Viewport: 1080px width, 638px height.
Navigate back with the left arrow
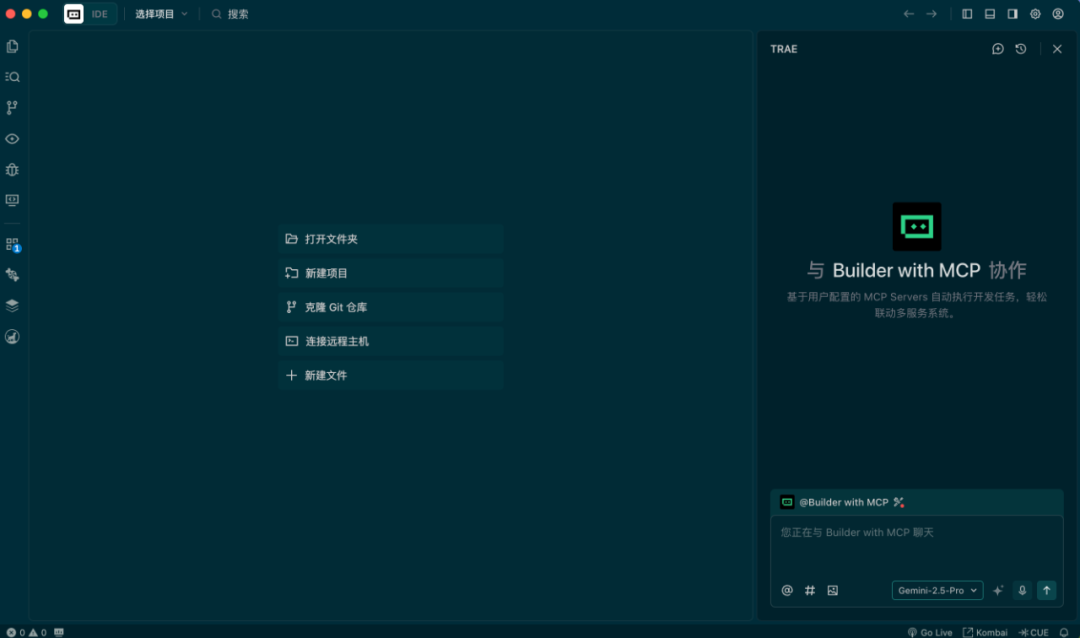tap(908, 14)
